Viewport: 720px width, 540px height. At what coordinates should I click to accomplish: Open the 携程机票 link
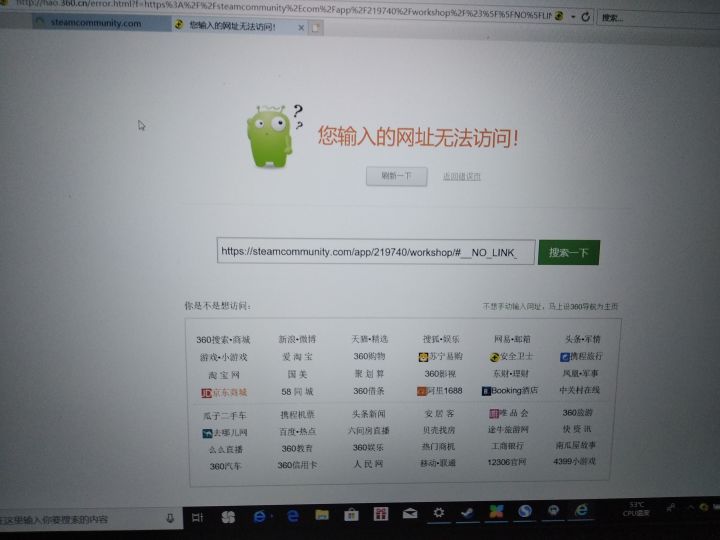click(298, 415)
